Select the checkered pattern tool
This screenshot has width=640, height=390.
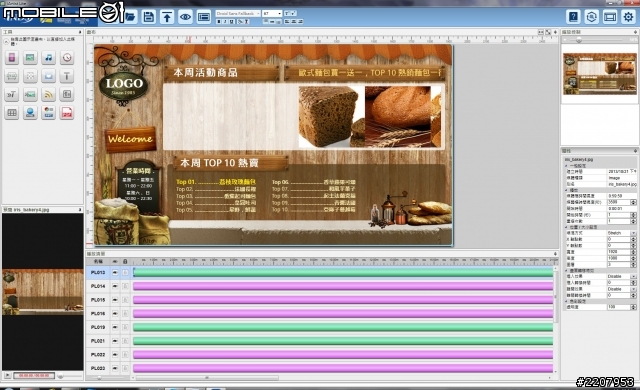pyautogui.click(x=30, y=76)
